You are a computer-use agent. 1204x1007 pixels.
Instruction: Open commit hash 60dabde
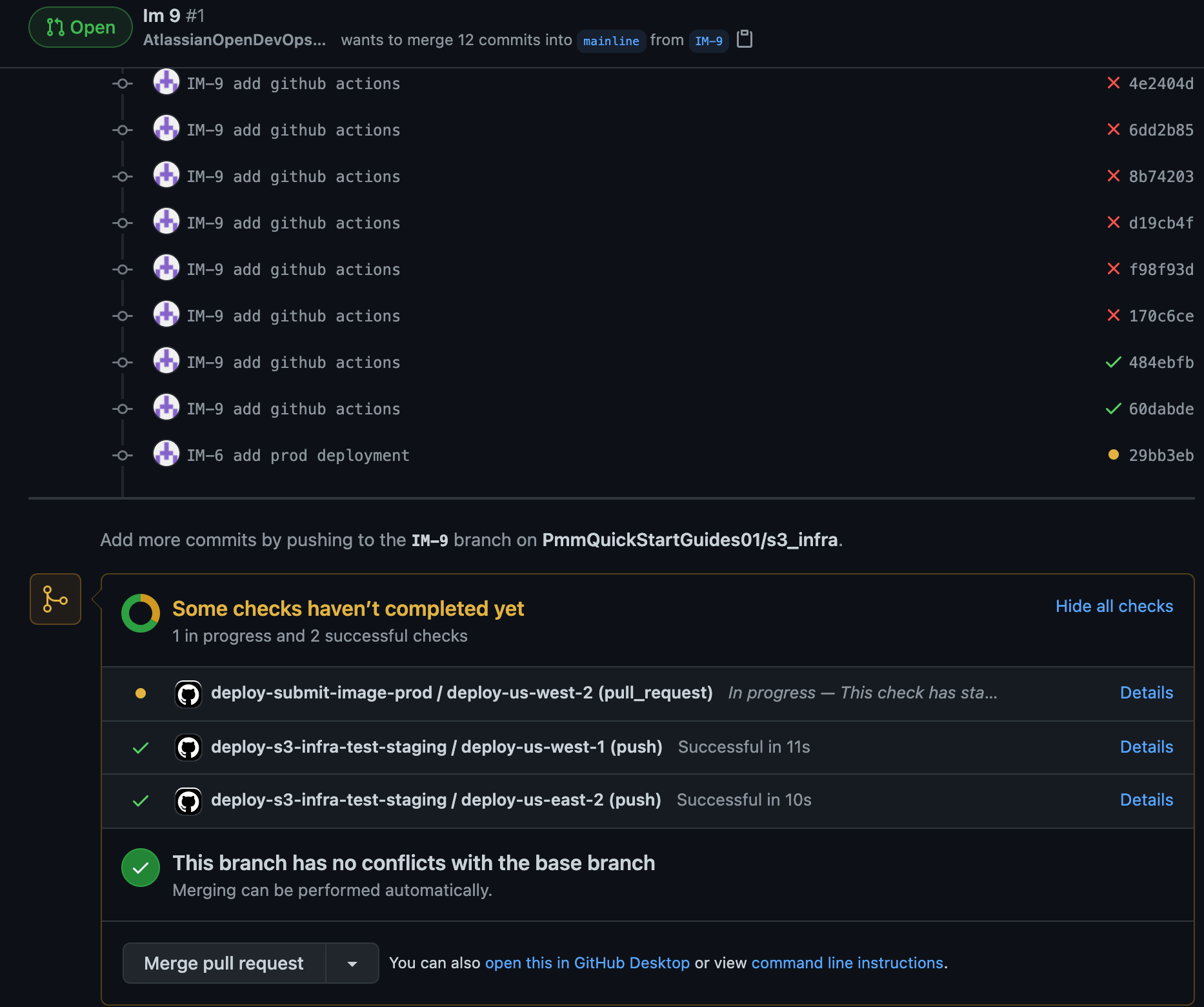[1161, 409]
